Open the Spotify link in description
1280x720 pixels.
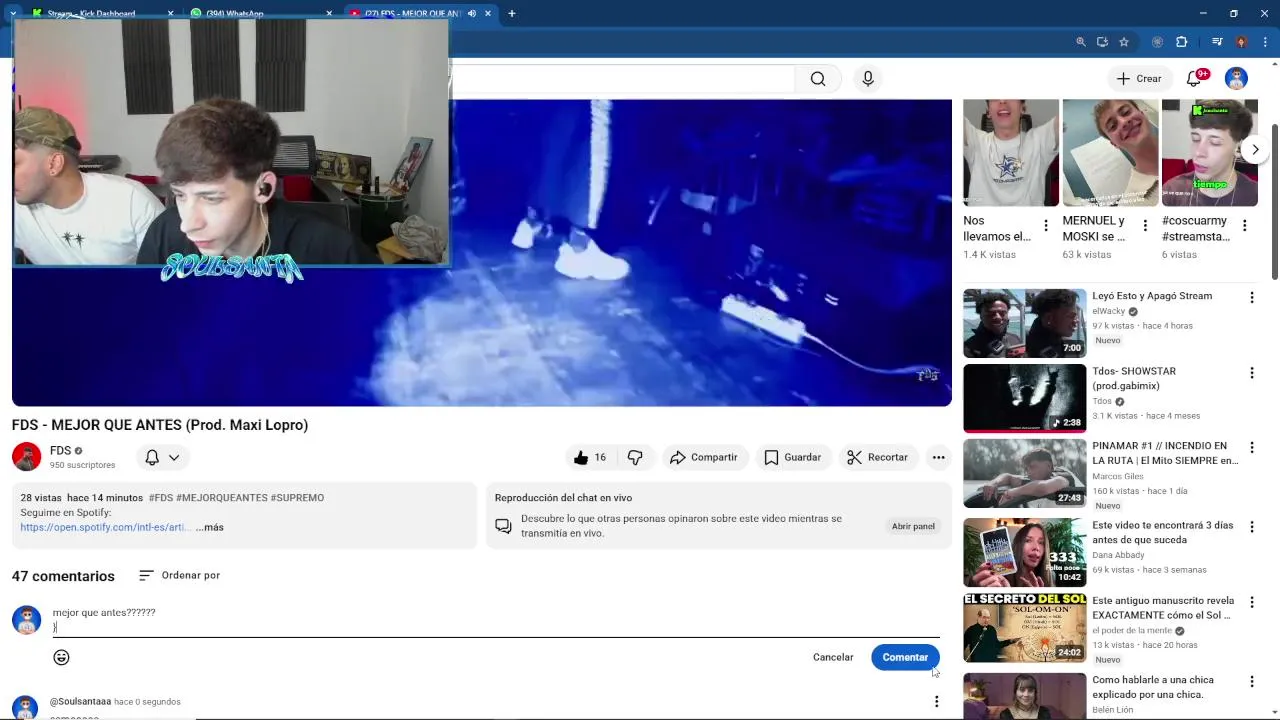105,527
